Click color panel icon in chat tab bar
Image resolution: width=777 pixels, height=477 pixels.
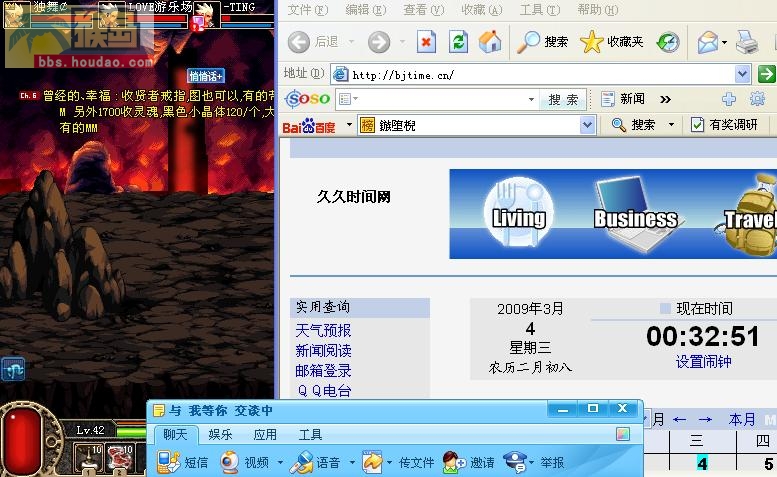tap(623, 434)
